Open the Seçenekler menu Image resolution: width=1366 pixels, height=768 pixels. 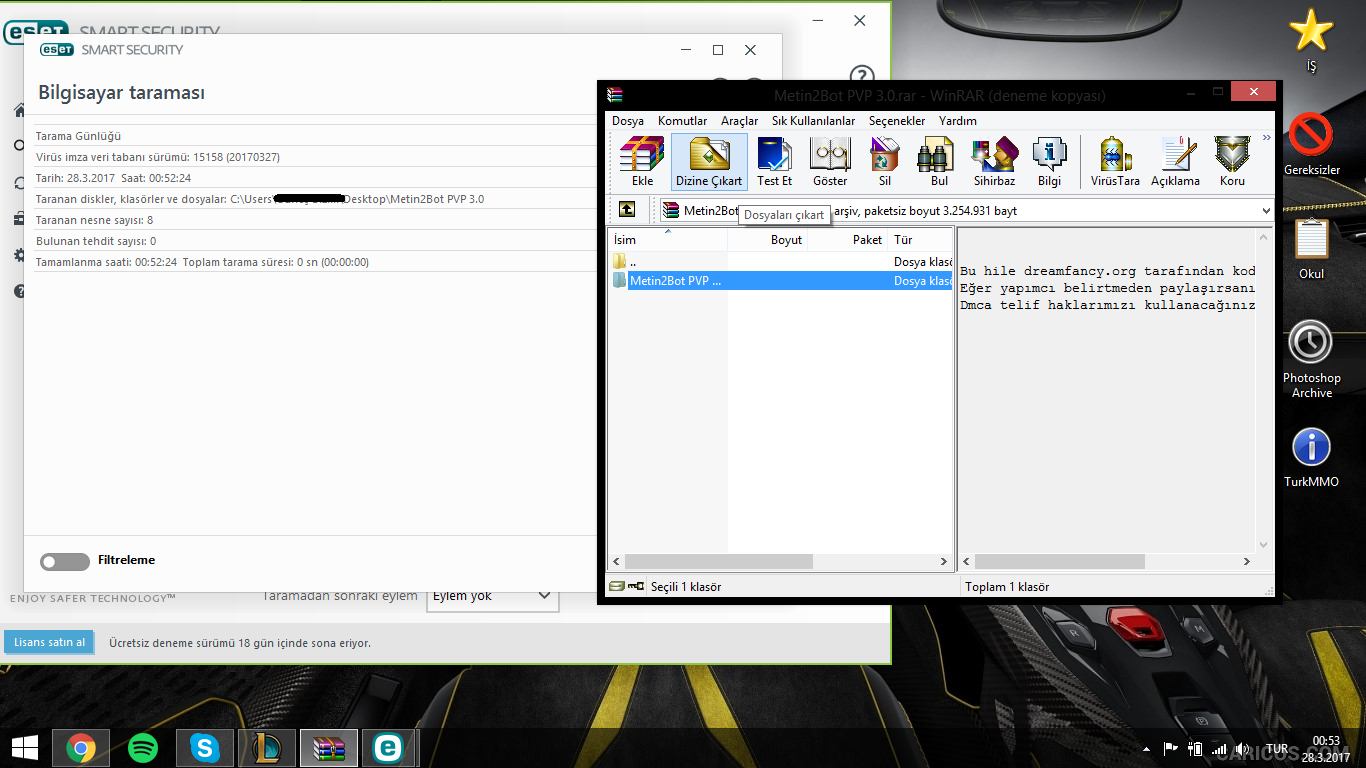coord(897,121)
